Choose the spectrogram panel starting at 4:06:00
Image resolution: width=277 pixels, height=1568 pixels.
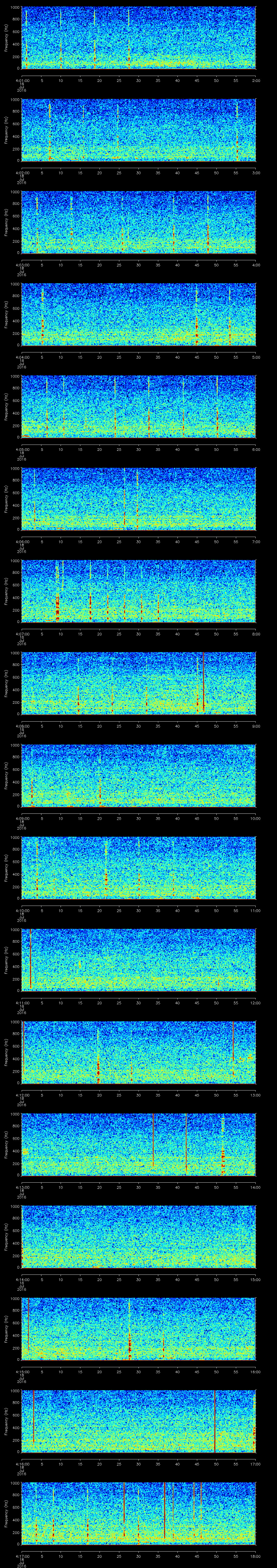[138, 499]
